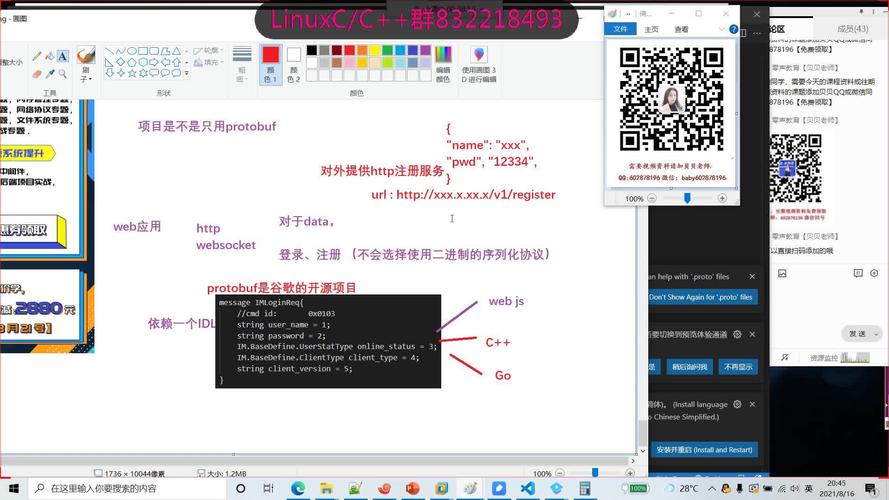The image size is (889, 500).
Task: Open Calculator from the taskbar
Action: (x=585, y=488)
